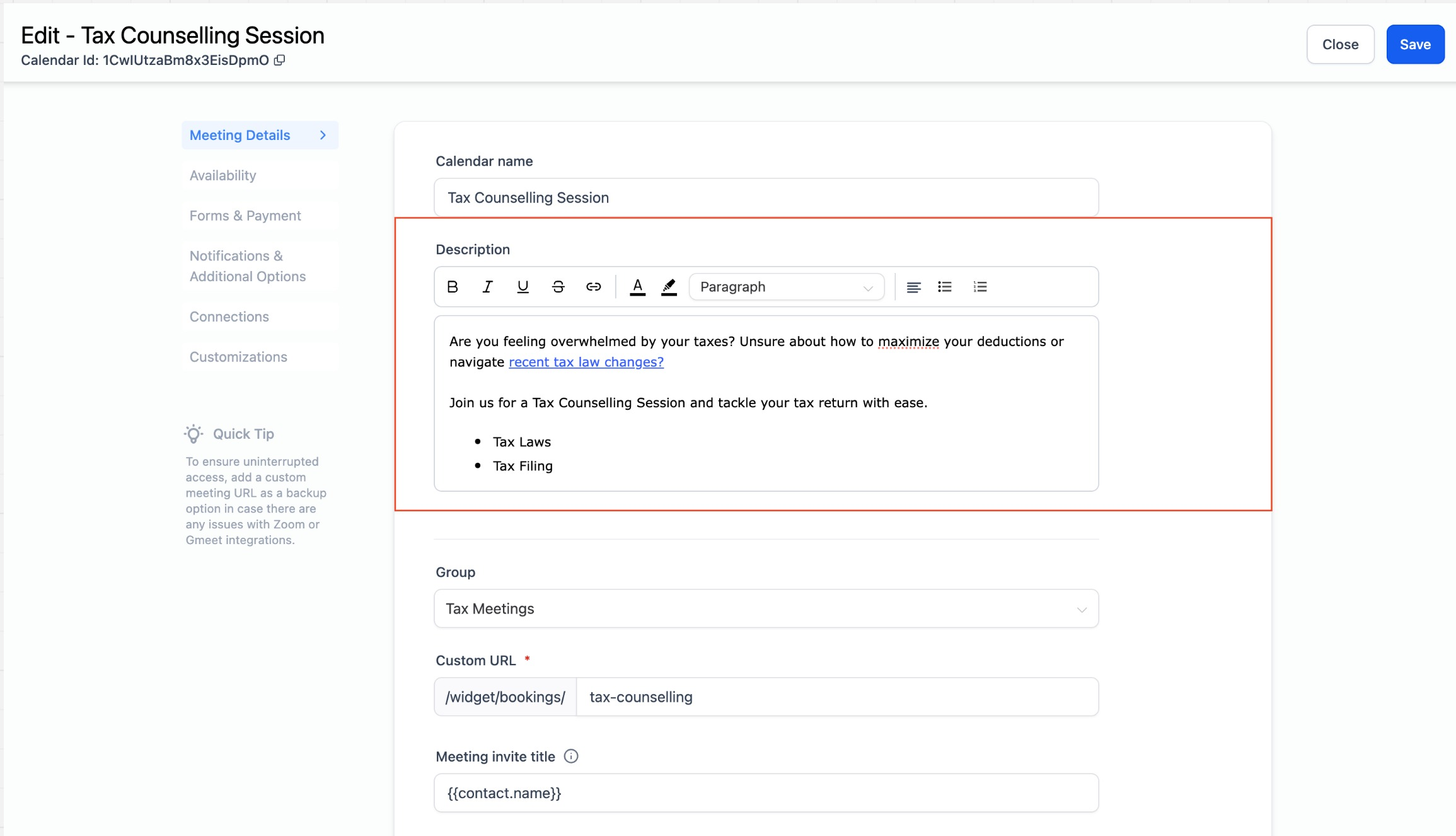Image resolution: width=1456 pixels, height=836 pixels.
Task: Save the calendar changes
Action: click(x=1414, y=44)
